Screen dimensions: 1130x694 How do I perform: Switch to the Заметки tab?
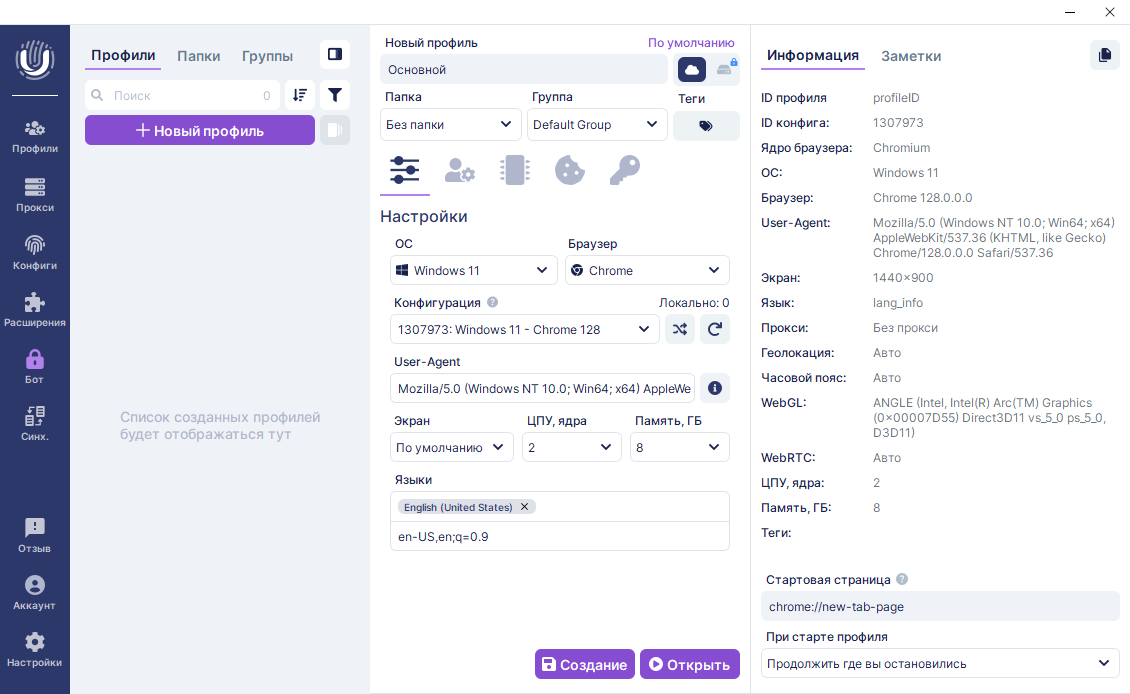[x=910, y=56]
